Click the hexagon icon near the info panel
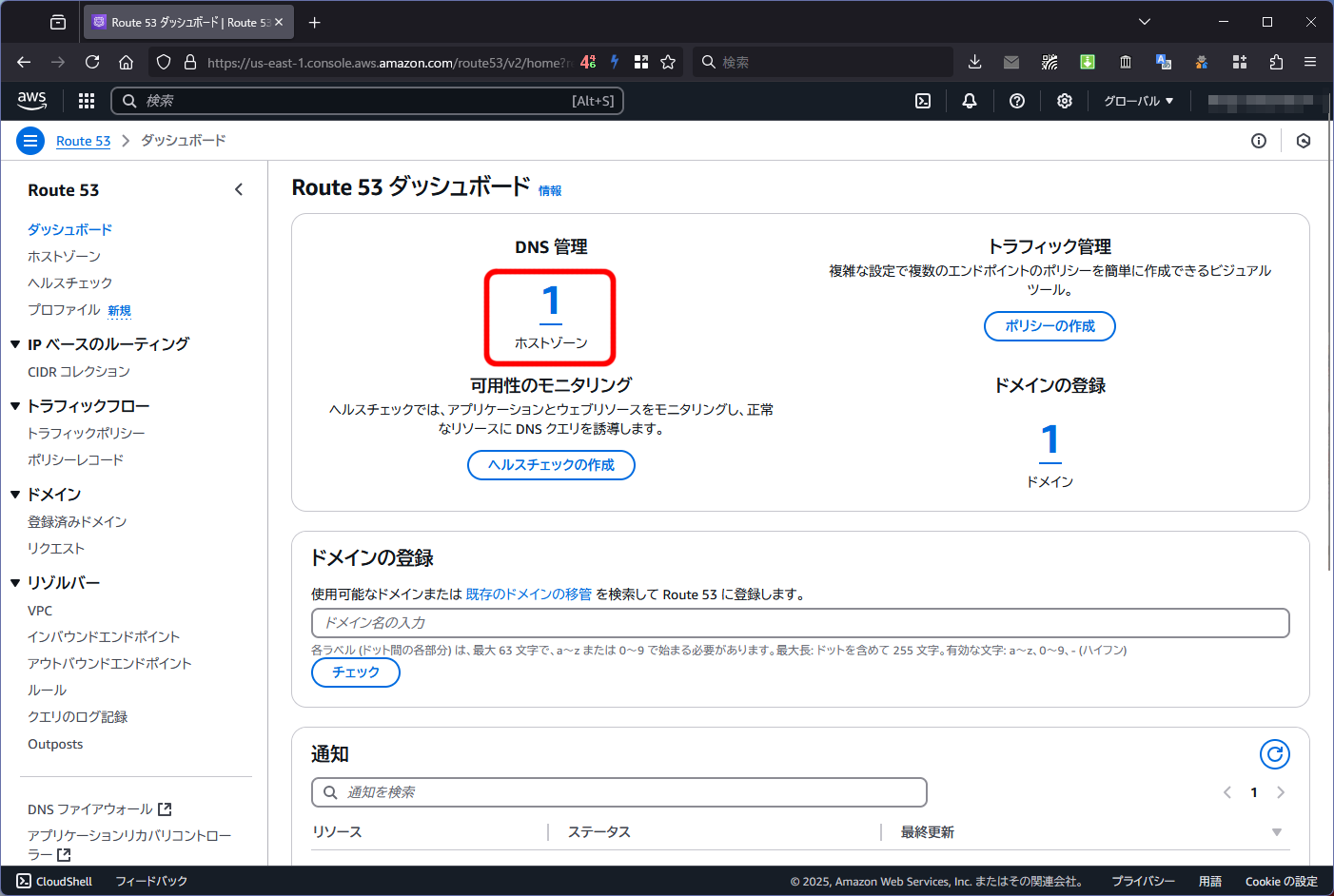Image resolution: width=1334 pixels, height=896 pixels. 1304,141
